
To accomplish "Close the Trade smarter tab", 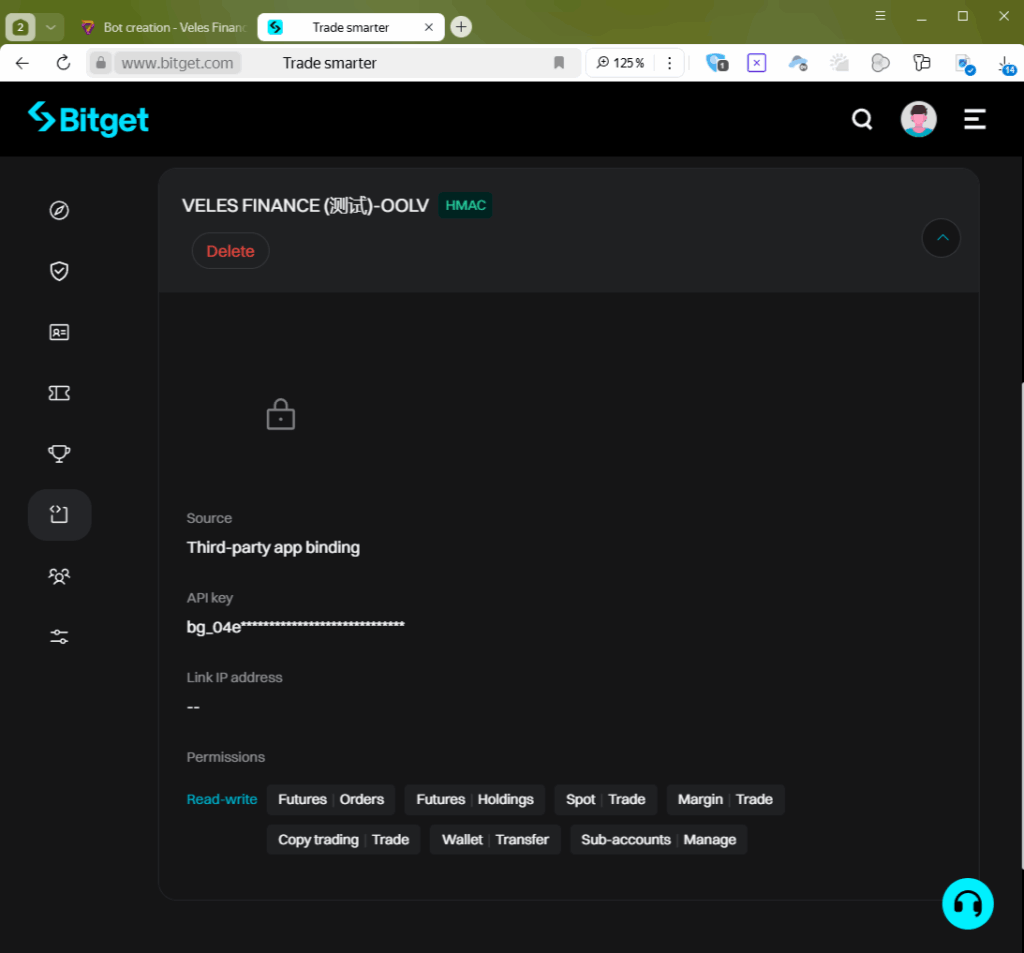I will pos(429,27).
